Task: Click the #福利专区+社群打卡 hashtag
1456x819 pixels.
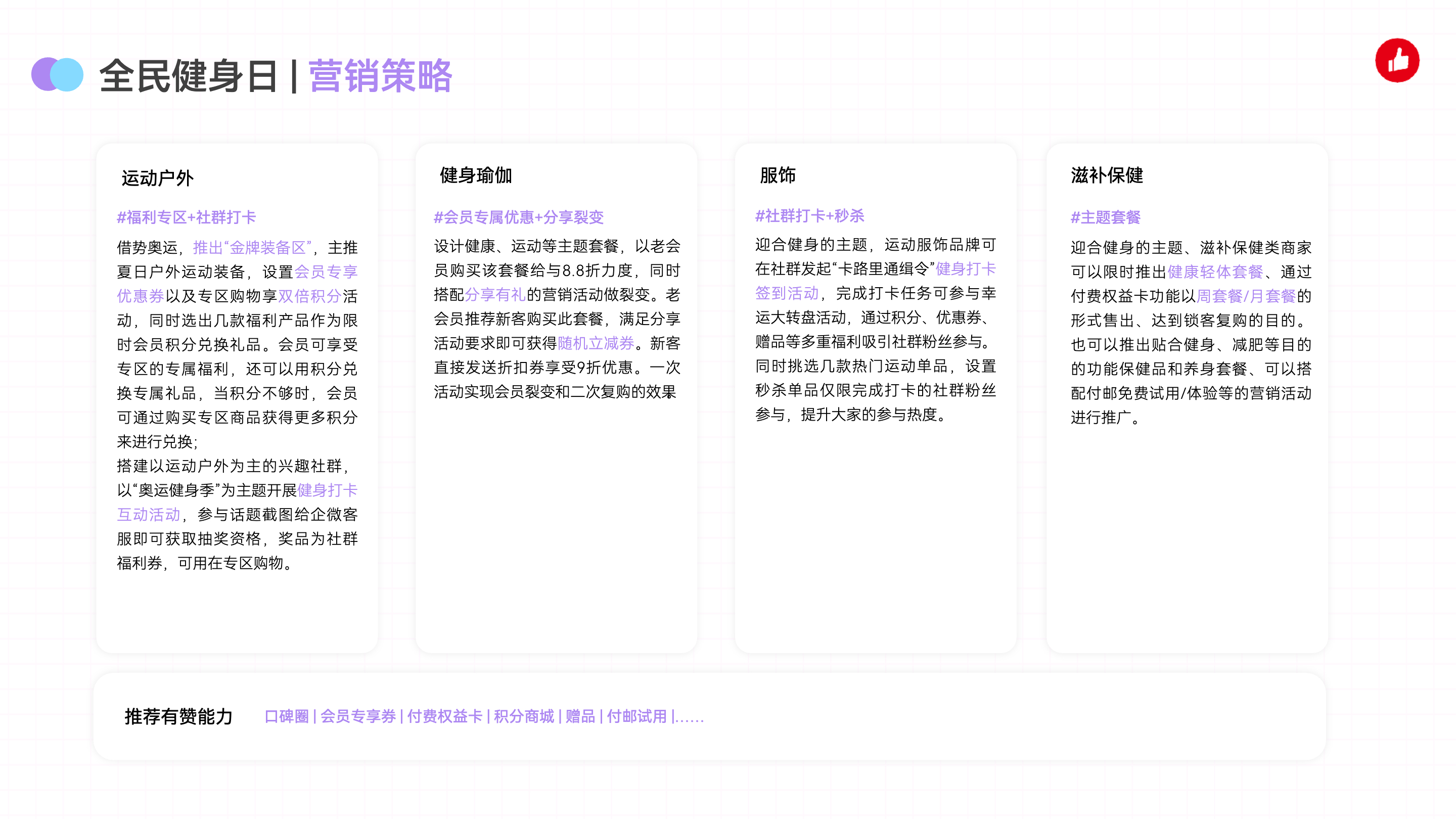Action: click(x=186, y=217)
